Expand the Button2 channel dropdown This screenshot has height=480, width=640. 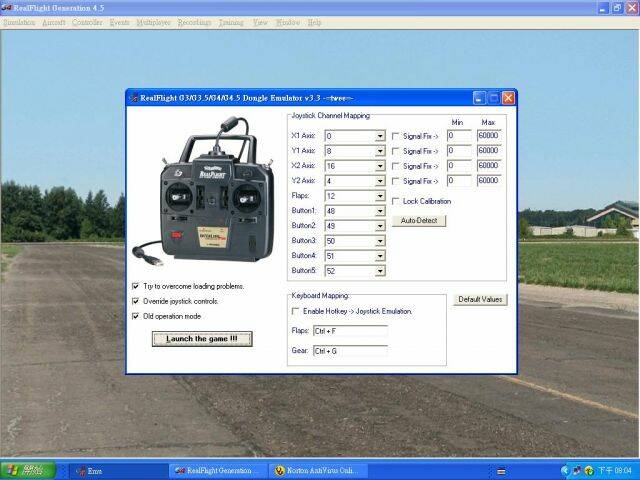pos(380,226)
